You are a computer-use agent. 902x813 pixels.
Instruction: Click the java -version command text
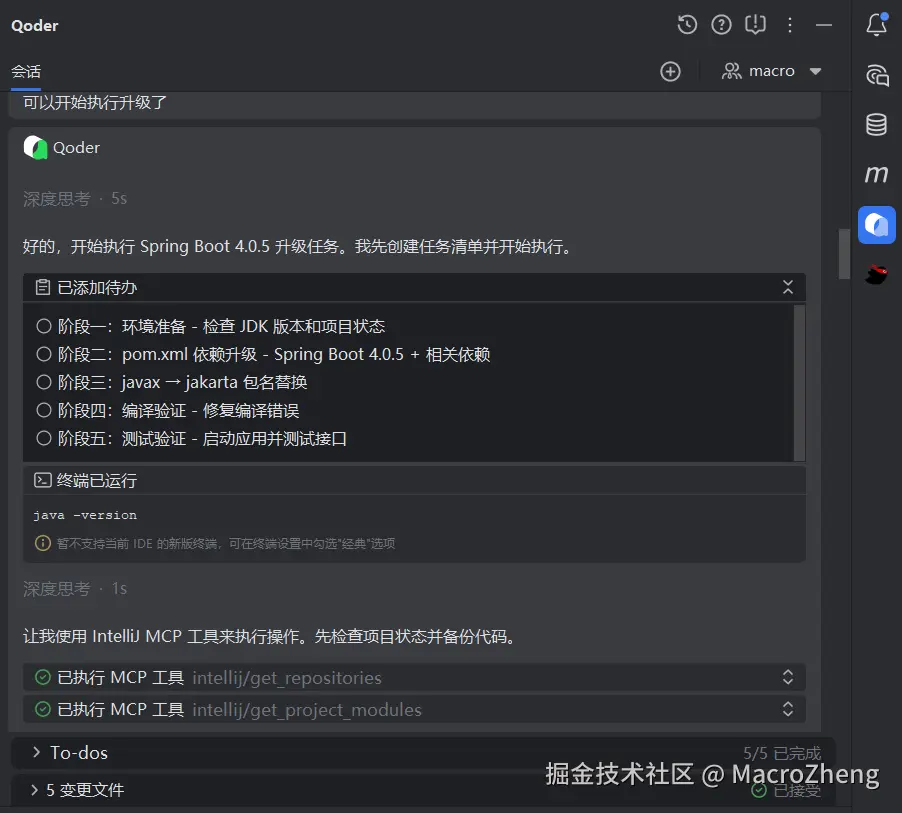click(85, 515)
